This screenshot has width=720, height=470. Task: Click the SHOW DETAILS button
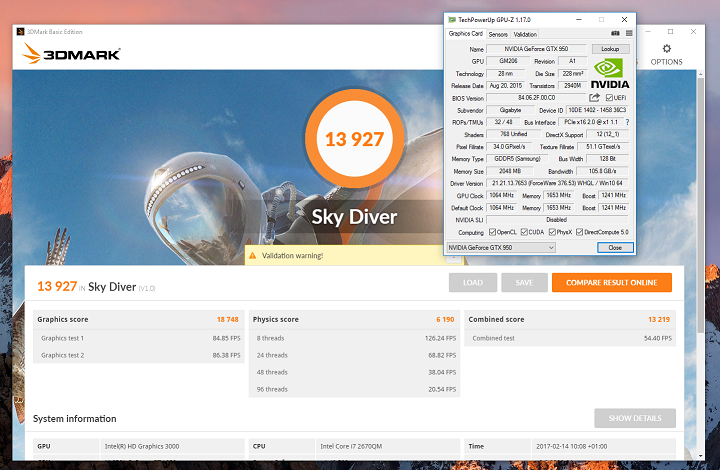coord(635,418)
